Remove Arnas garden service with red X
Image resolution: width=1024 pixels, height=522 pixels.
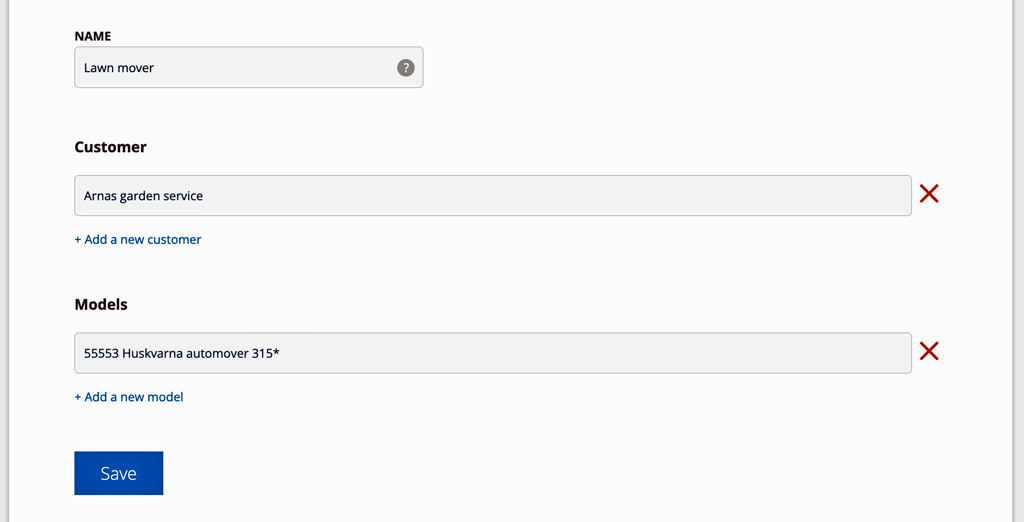click(929, 193)
